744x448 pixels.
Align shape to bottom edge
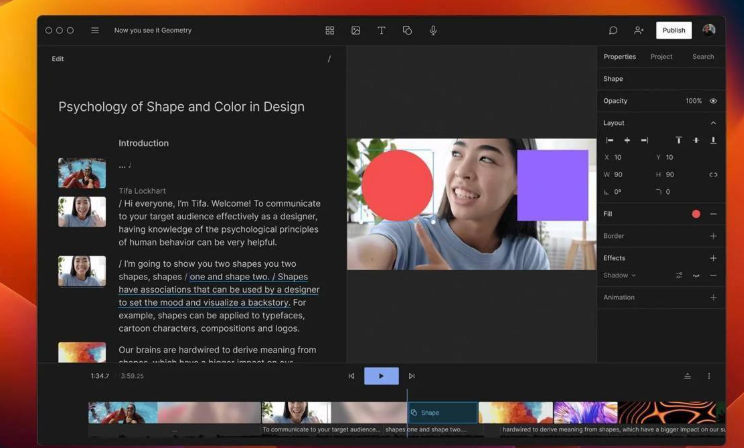[x=713, y=140]
